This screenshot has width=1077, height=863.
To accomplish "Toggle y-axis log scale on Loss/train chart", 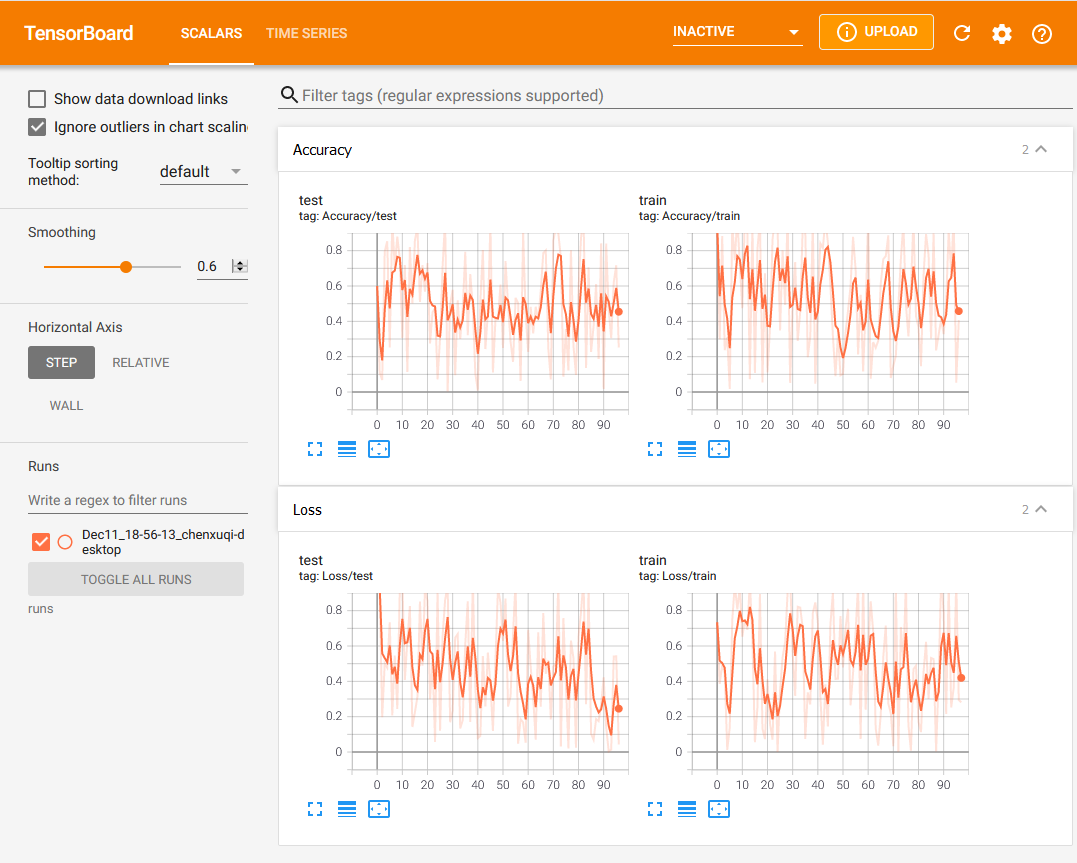I will tap(687, 809).
